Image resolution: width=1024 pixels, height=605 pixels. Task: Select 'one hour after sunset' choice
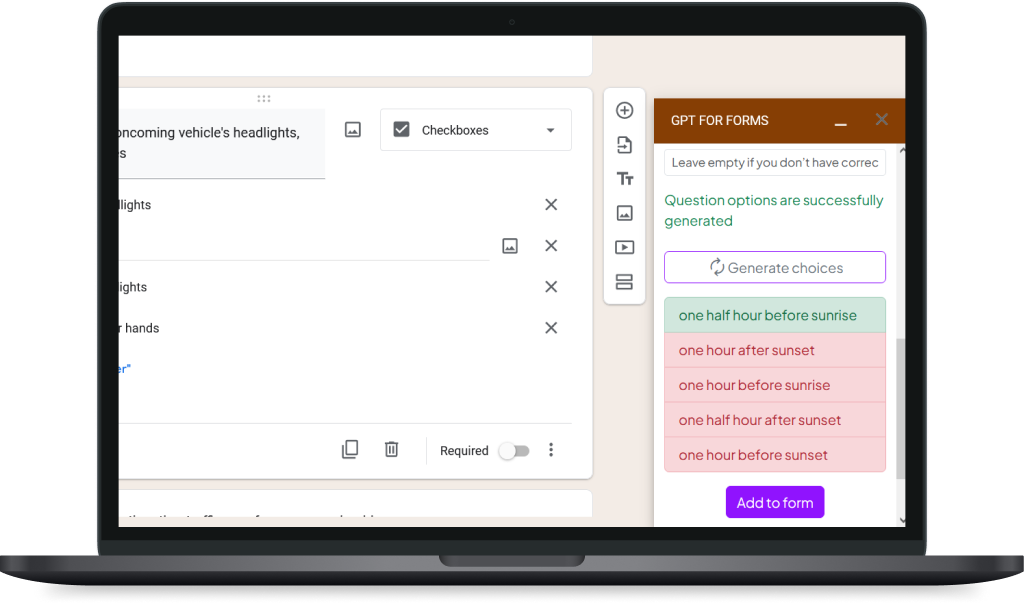click(775, 350)
